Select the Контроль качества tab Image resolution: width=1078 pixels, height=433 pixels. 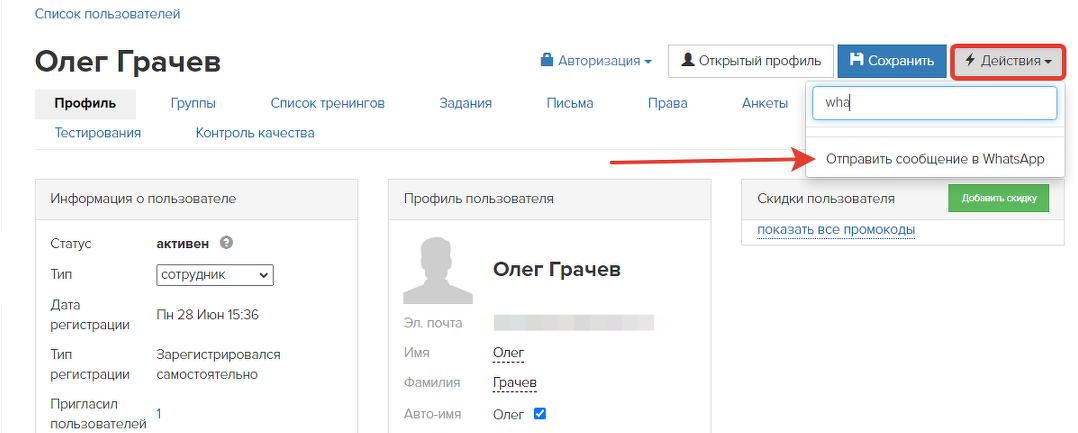click(x=255, y=132)
